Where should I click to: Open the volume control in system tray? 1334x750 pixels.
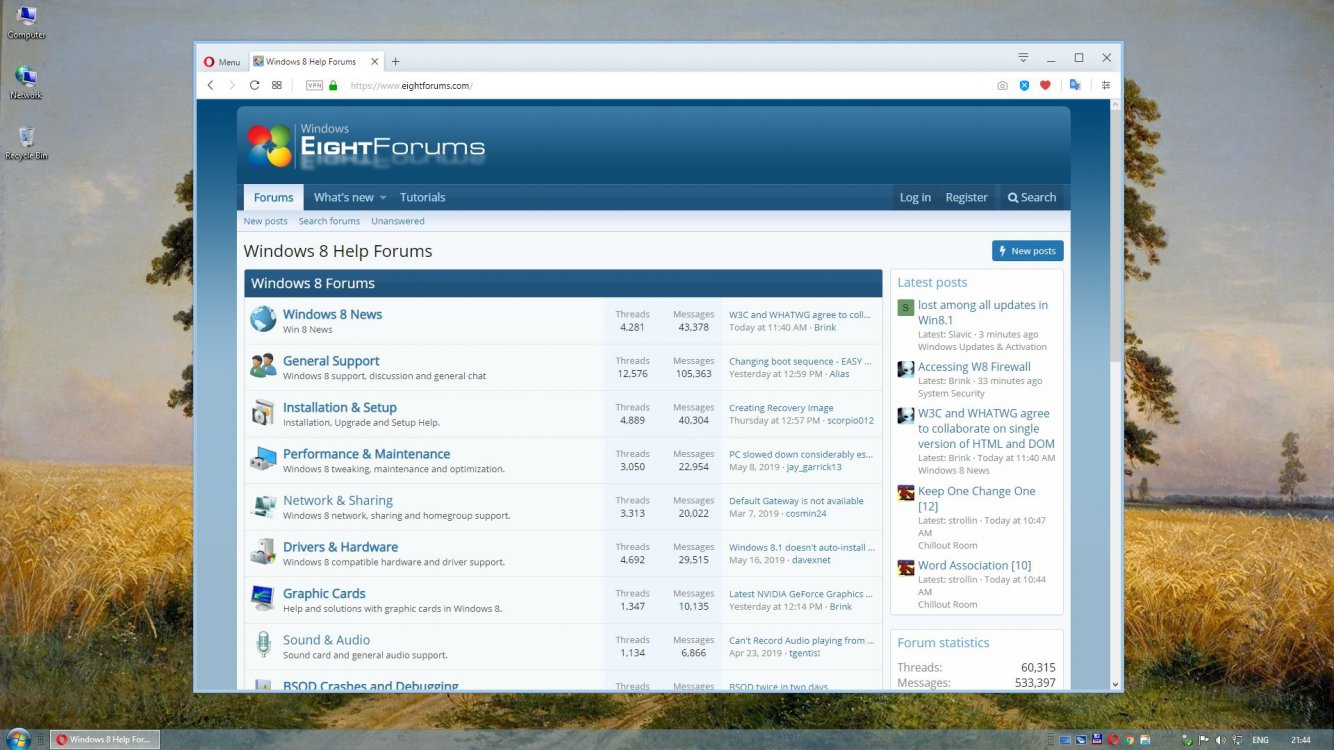tap(1220, 740)
